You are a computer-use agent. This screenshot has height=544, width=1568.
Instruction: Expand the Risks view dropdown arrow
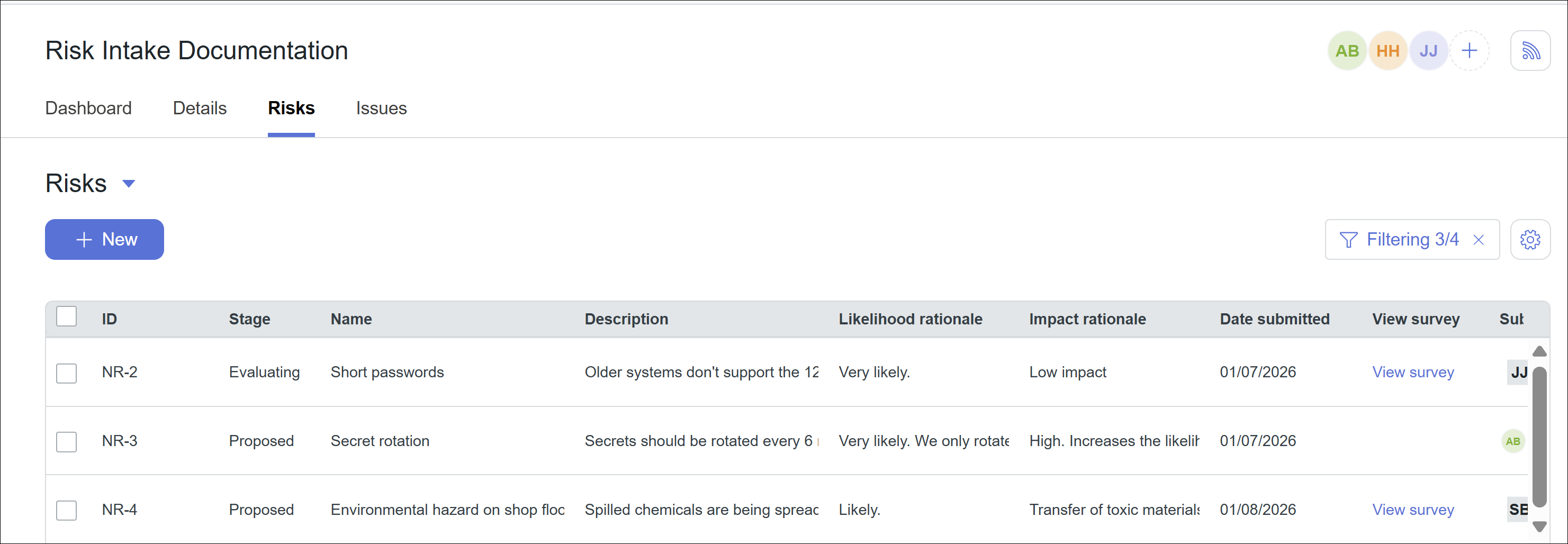pos(129,184)
